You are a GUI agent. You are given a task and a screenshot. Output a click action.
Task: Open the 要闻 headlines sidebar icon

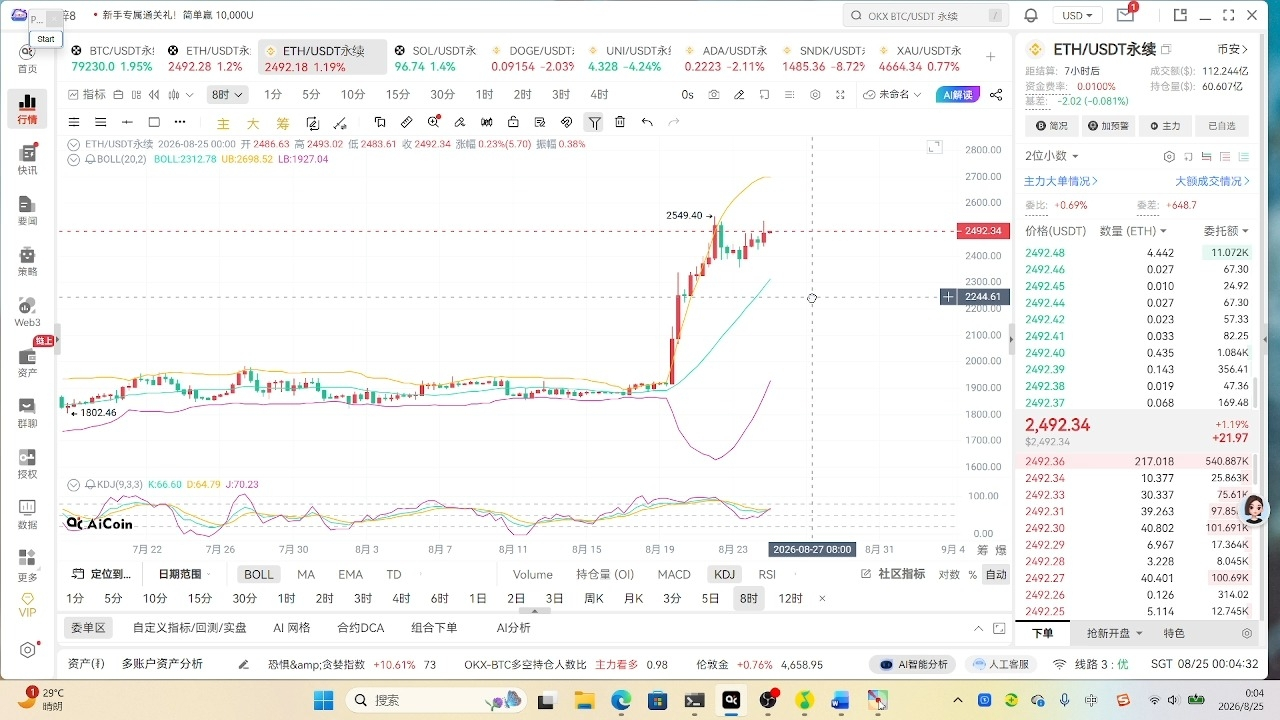pos(27,211)
